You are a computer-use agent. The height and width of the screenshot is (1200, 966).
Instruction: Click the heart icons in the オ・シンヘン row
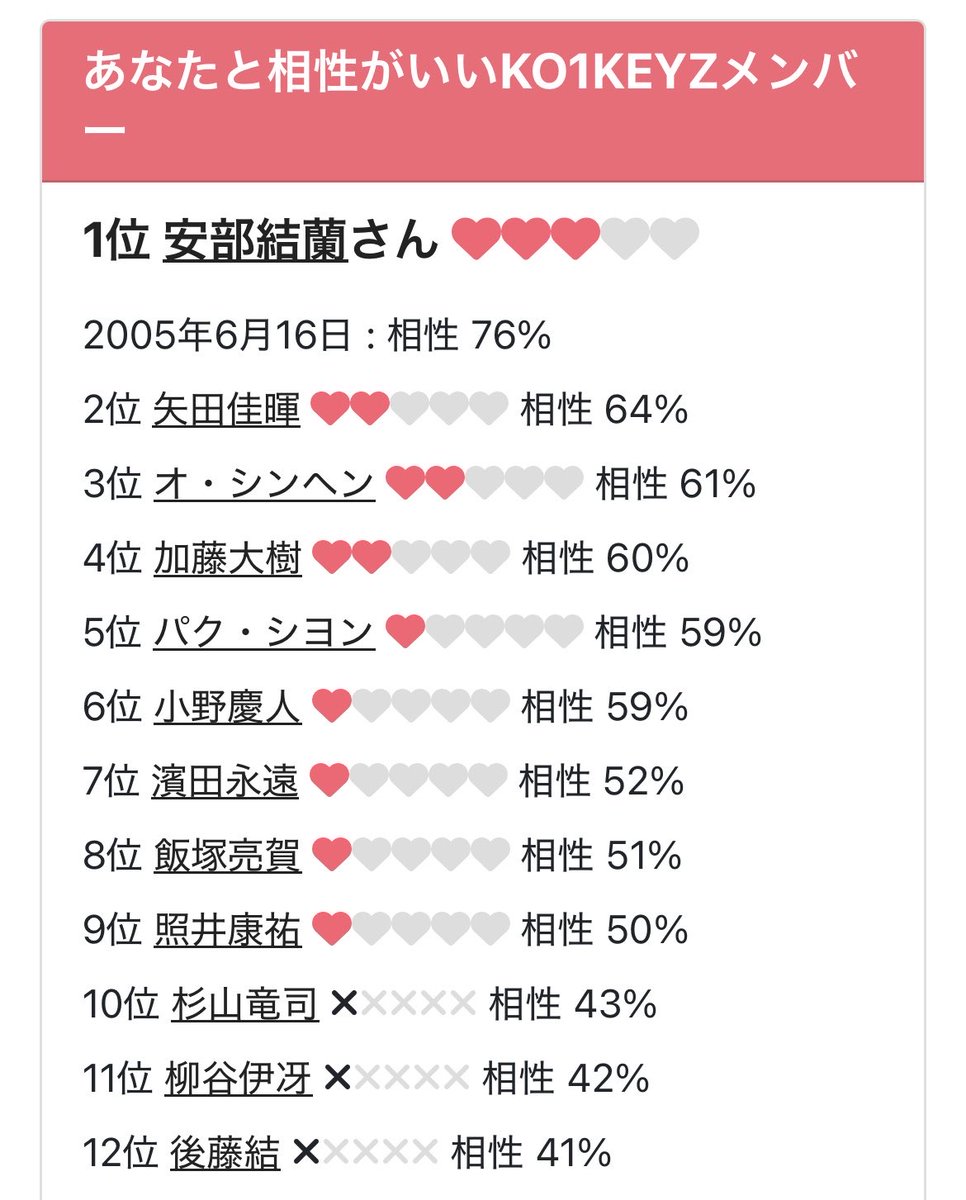(485, 484)
